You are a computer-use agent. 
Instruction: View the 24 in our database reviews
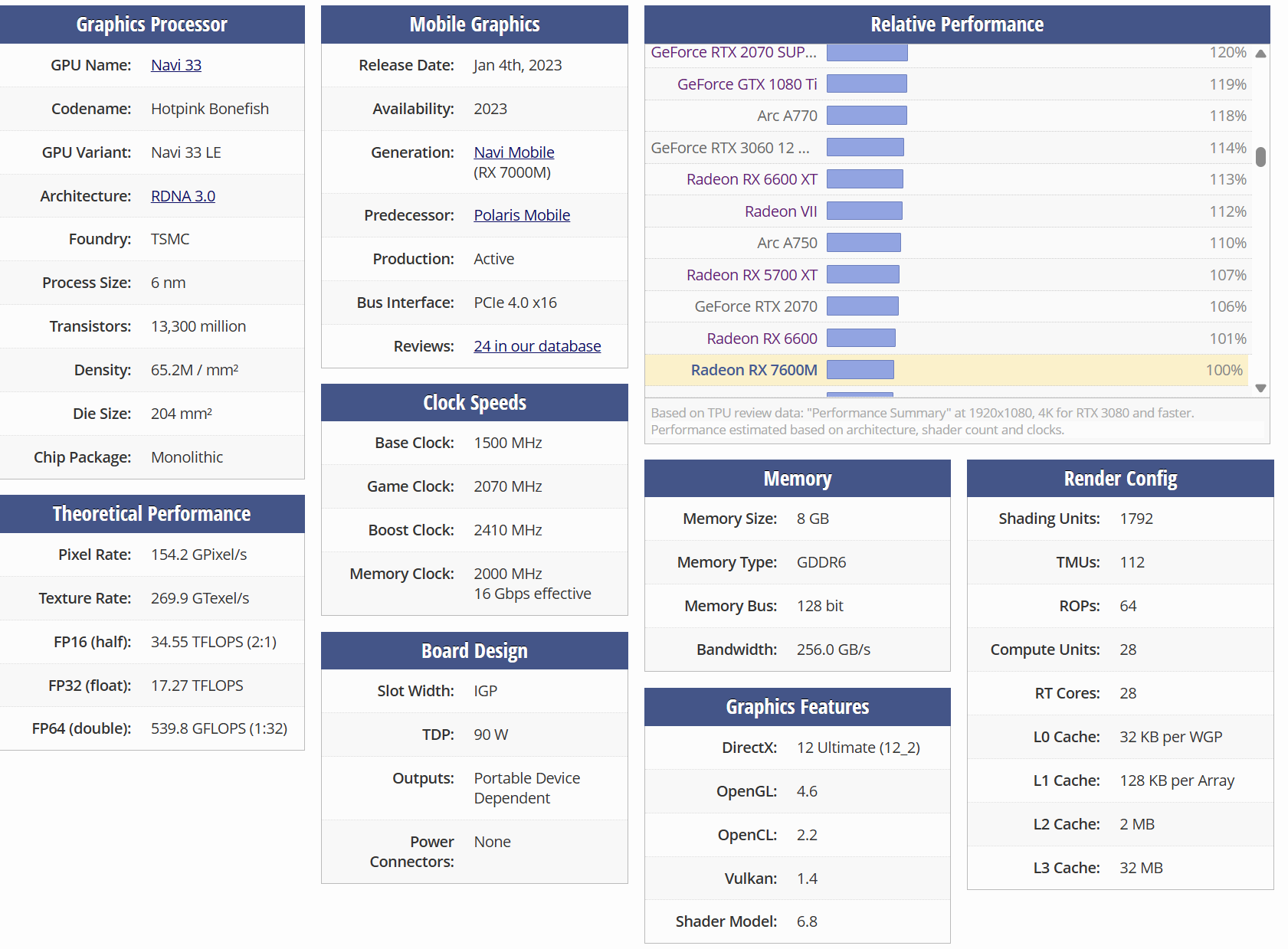536,346
